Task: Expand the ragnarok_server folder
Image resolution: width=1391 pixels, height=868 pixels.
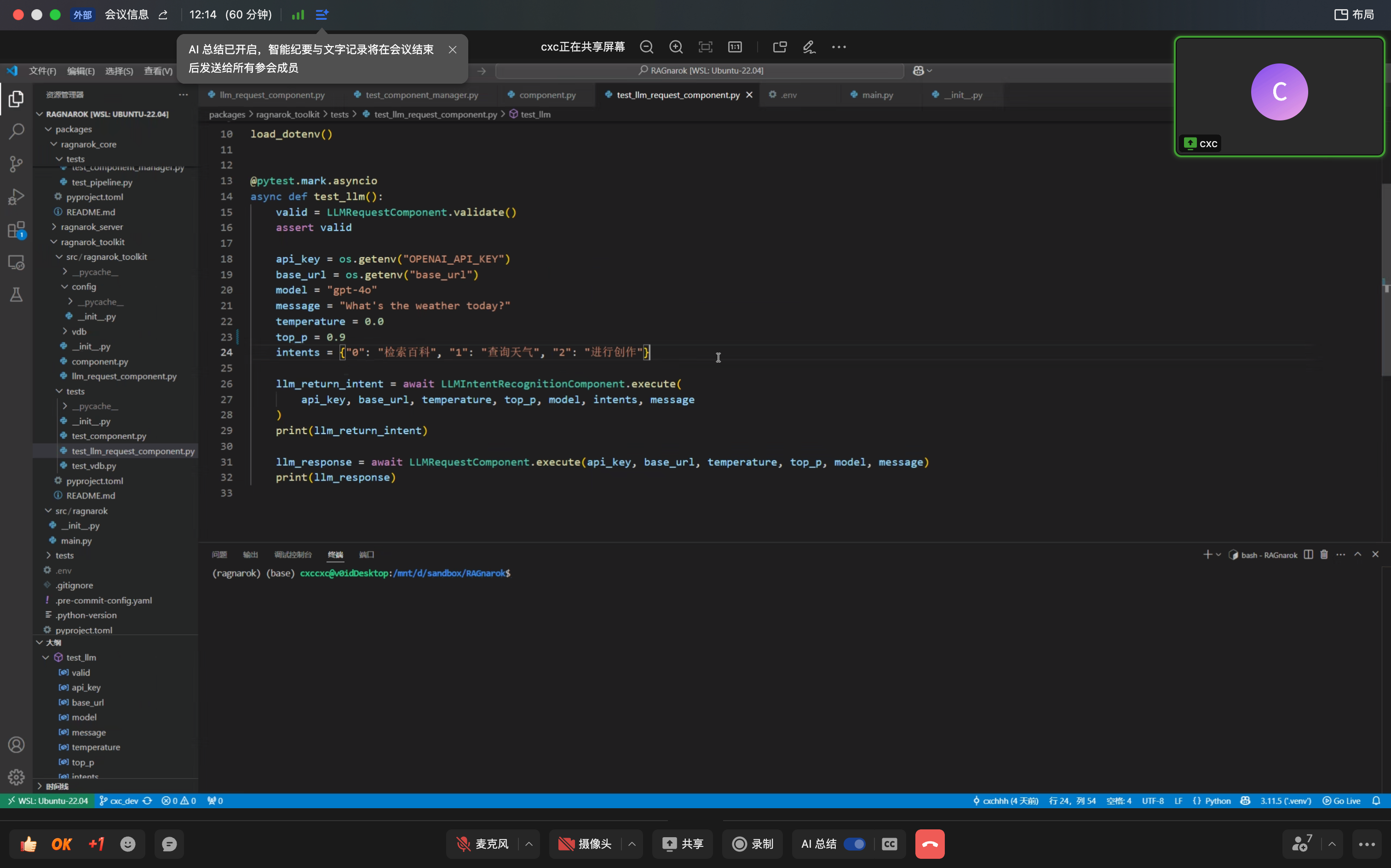Action: coord(92,227)
